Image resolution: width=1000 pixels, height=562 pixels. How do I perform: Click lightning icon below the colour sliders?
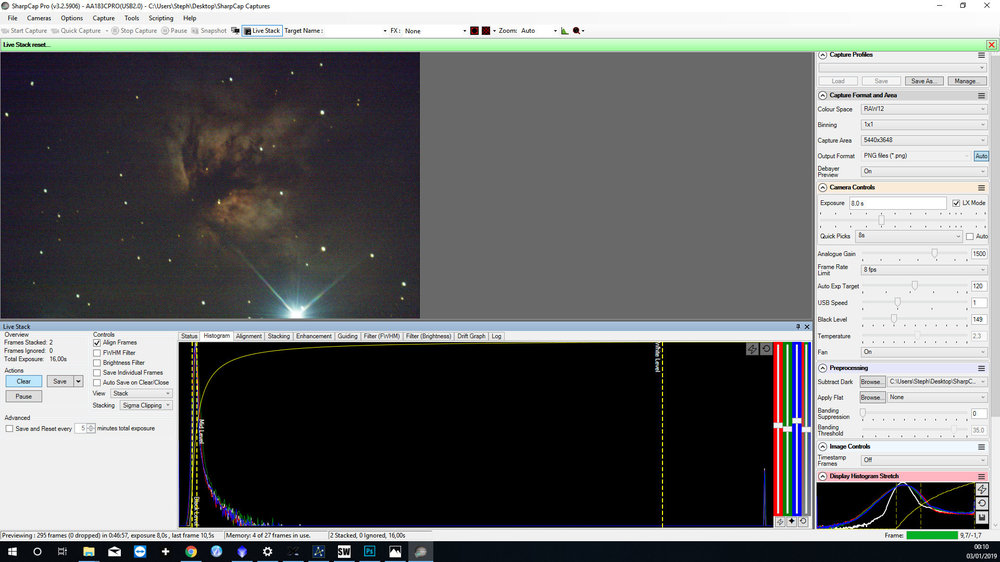click(780, 521)
